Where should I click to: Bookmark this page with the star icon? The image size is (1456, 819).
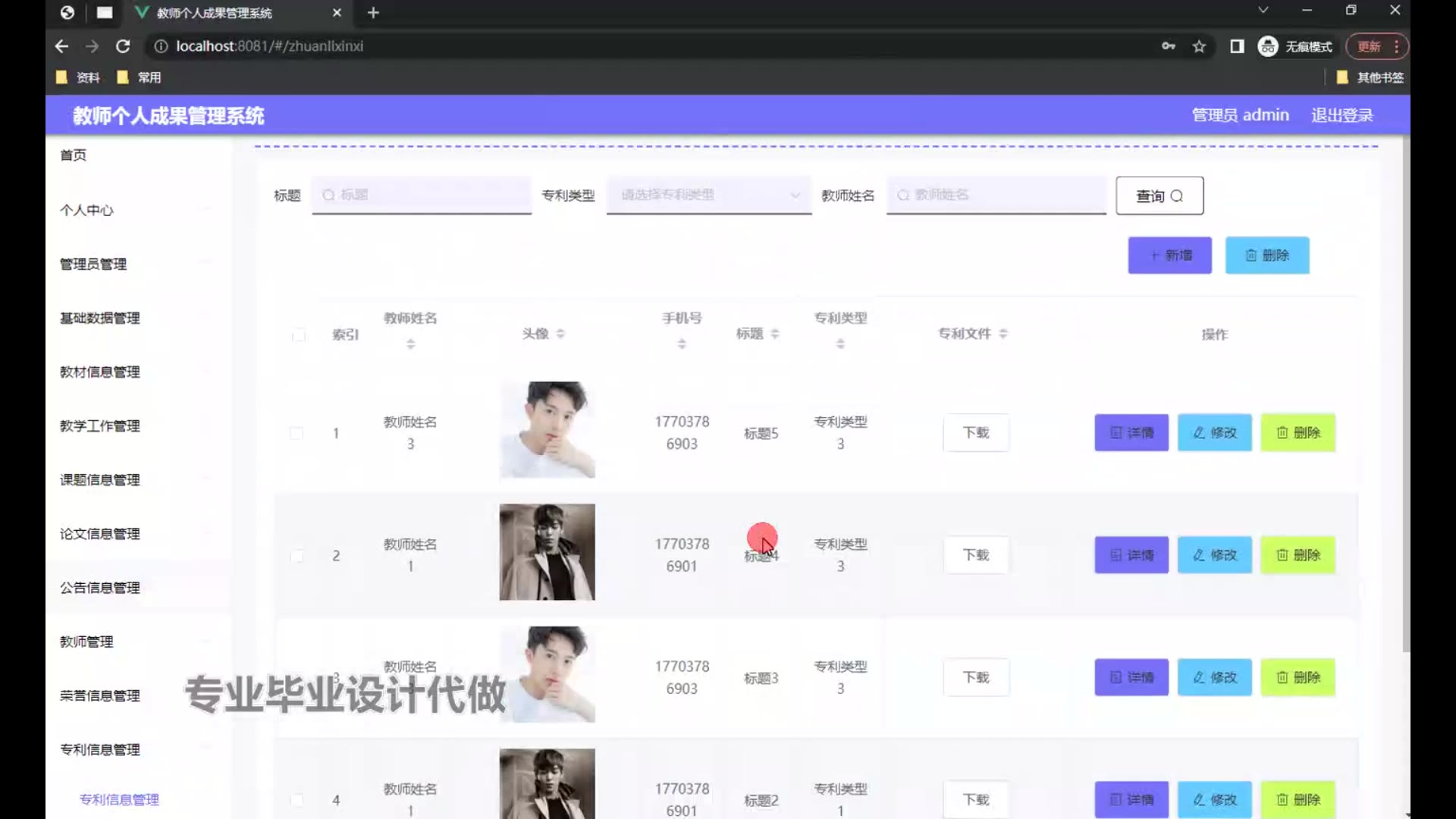click(1199, 46)
